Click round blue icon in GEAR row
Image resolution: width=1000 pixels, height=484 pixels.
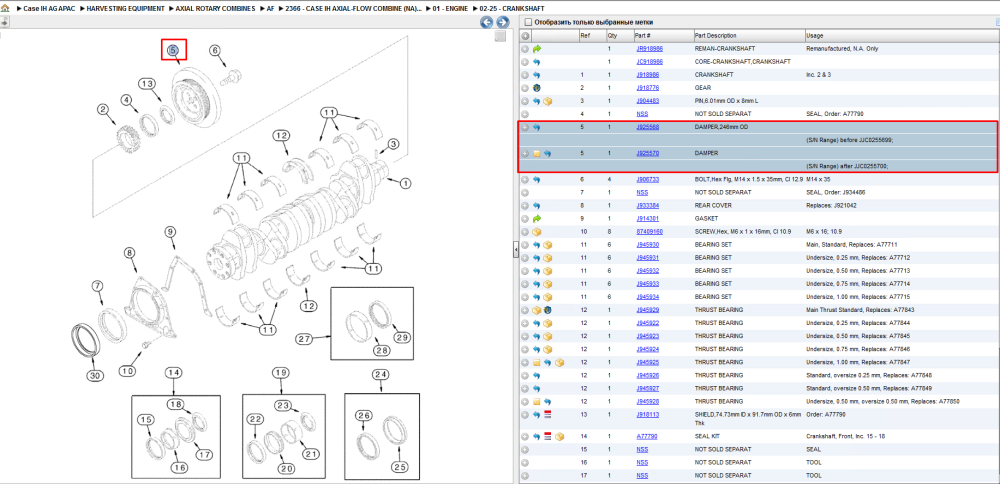[x=536, y=88]
